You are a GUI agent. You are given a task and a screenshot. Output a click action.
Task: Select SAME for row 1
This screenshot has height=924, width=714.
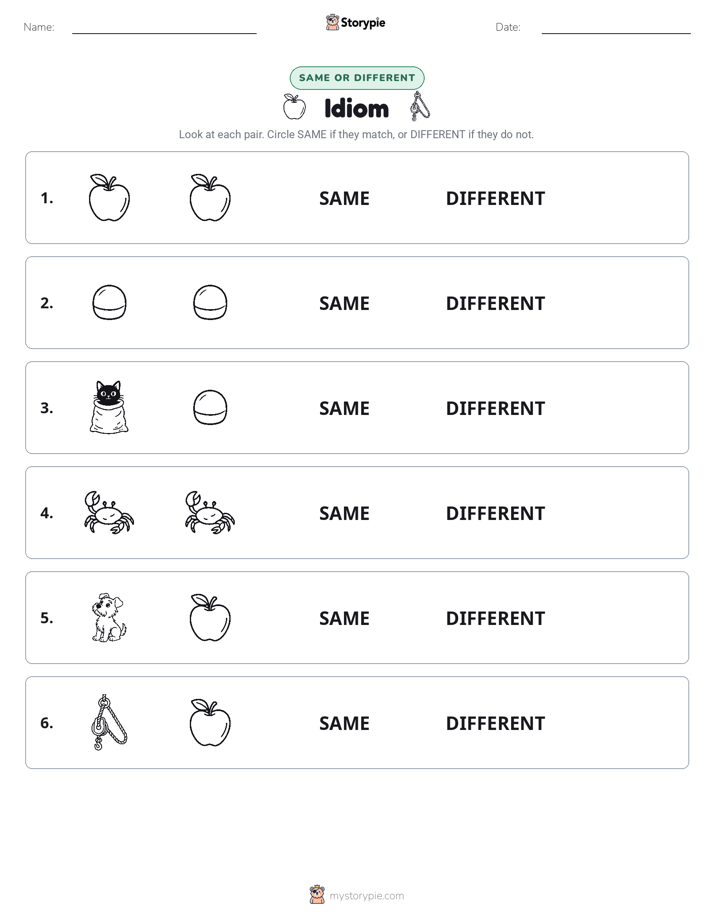click(x=344, y=199)
